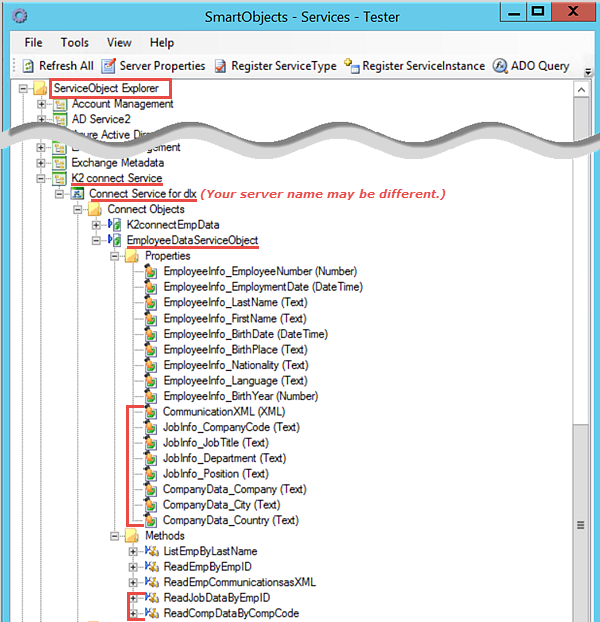
Task: Select the CommunicationXML property icon
Action: 151,411
